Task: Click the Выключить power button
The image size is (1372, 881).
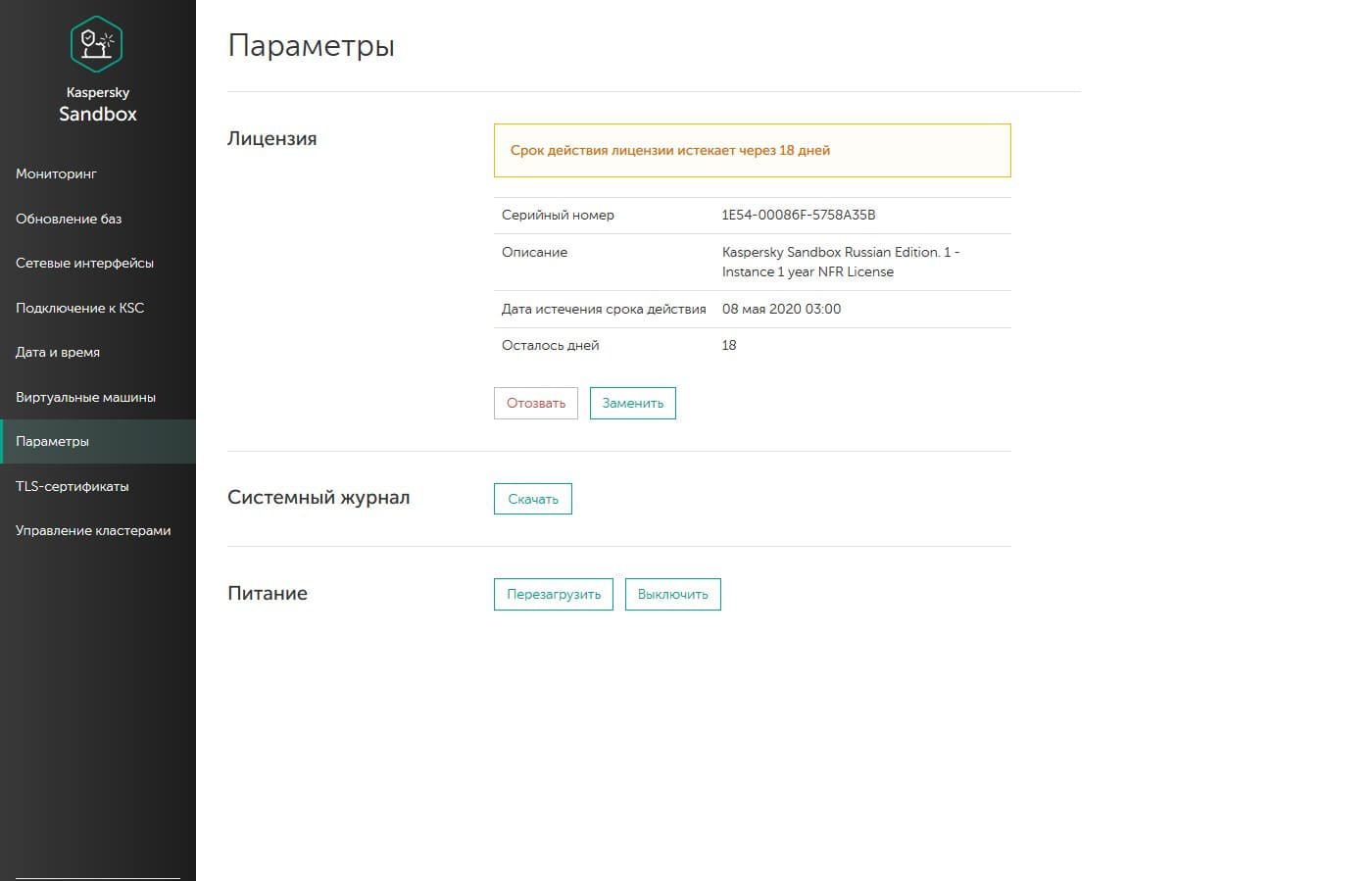Action: tap(673, 594)
